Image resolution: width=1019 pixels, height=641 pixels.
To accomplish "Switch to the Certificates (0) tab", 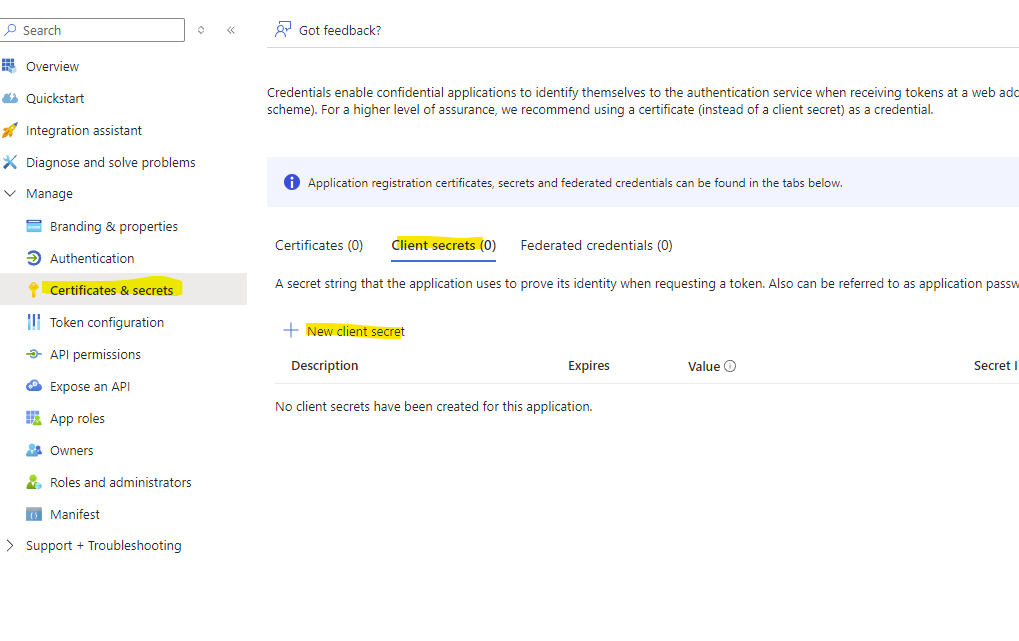I will [x=319, y=245].
